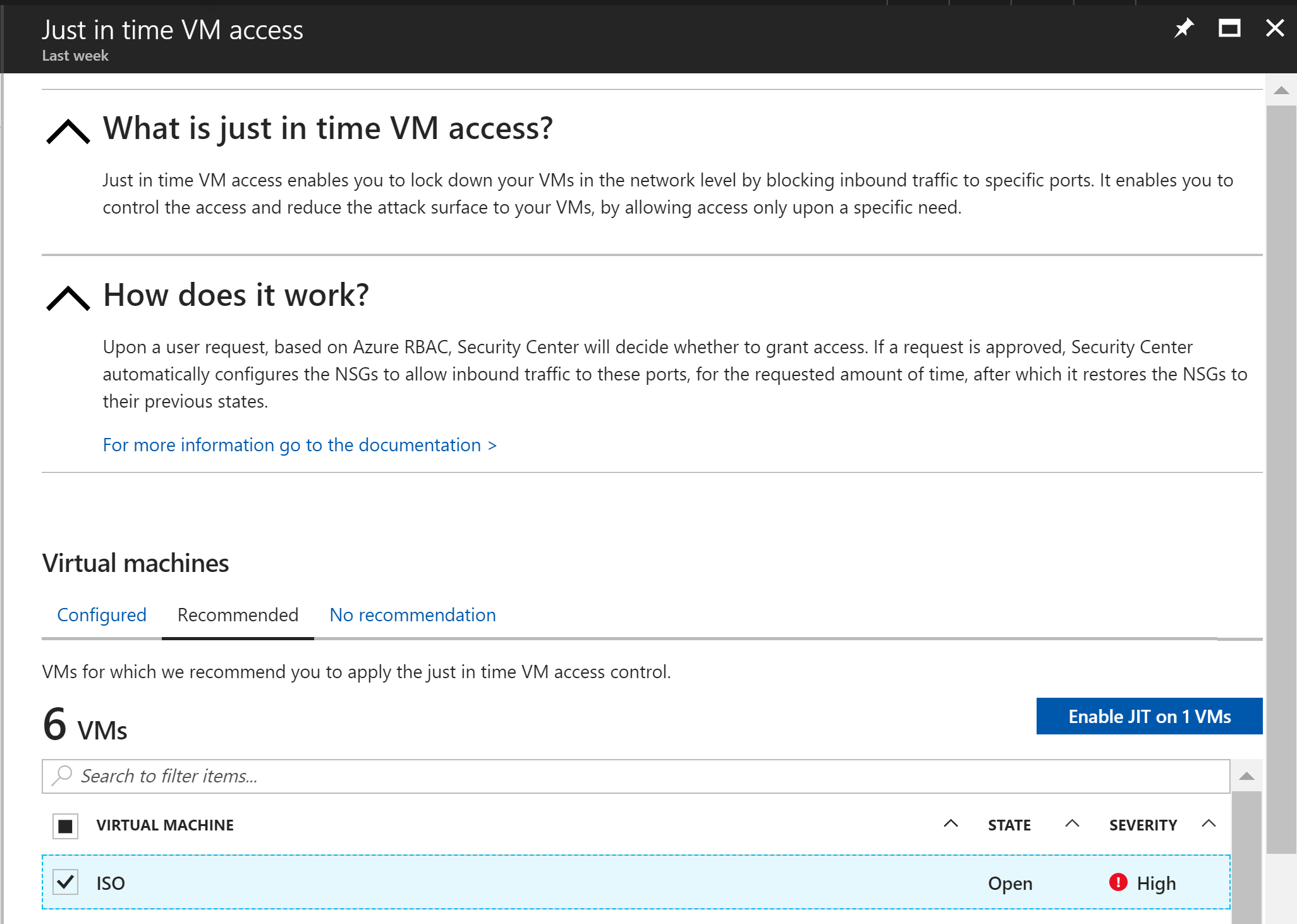The height and width of the screenshot is (924, 1297).
Task: Uncheck the ISO virtual machine checkbox
Action: click(66, 882)
